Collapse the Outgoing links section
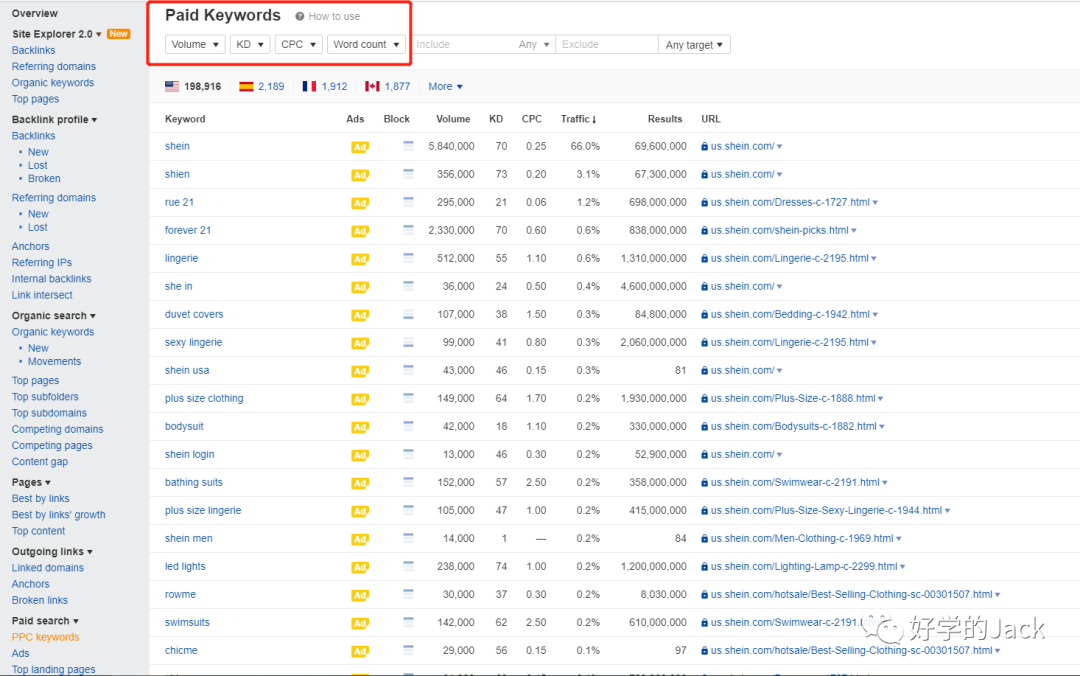This screenshot has height=676, width=1080. (52, 551)
